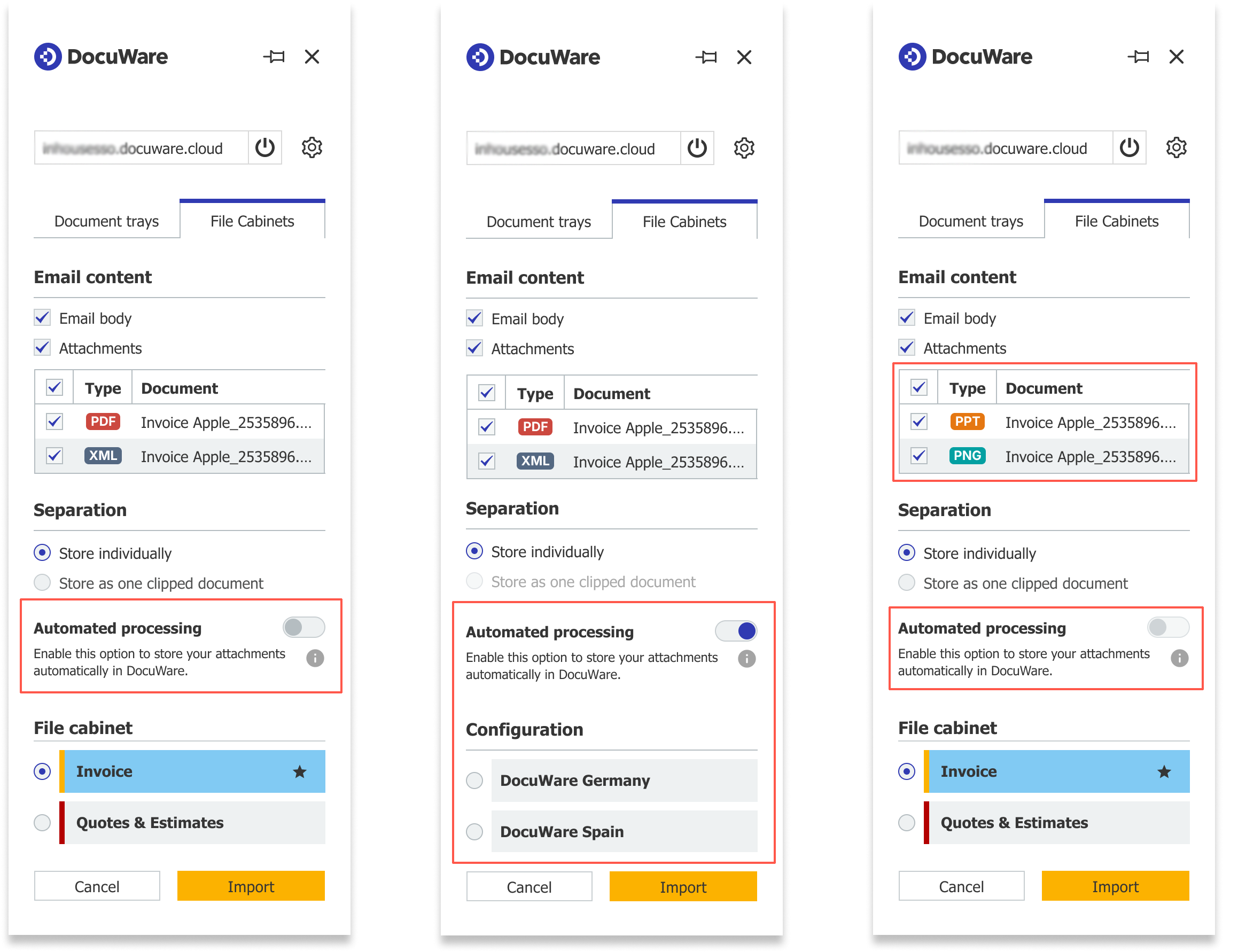Click the power icon in the middle panel
The height and width of the screenshot is (952, 1238).
coord(697,149)
